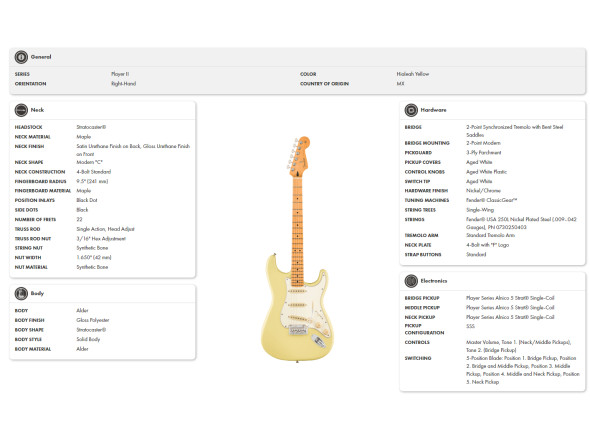
Task: Click the Neck section icon
Action: [x=21, y=110]
